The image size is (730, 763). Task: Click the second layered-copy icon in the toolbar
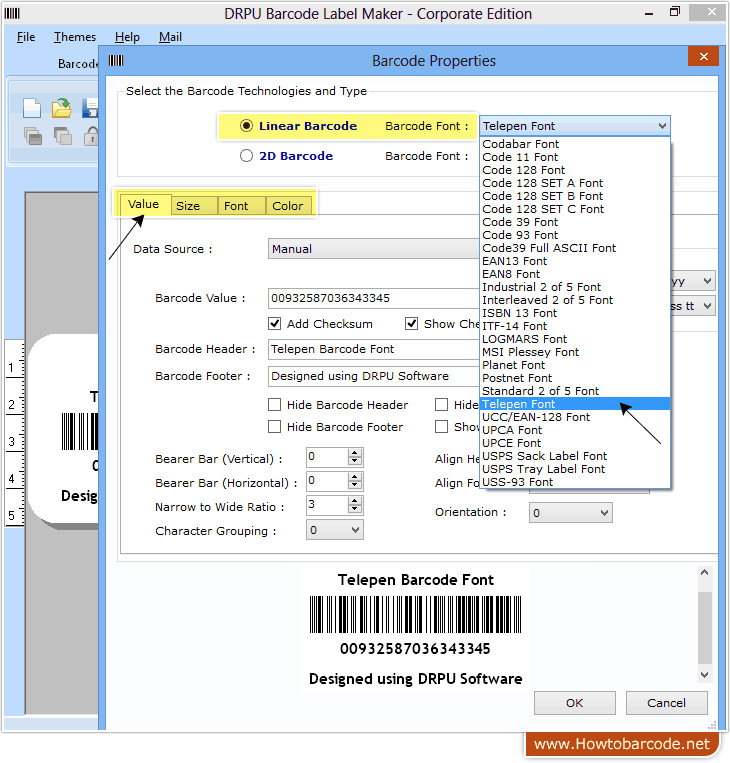(62, 136)
